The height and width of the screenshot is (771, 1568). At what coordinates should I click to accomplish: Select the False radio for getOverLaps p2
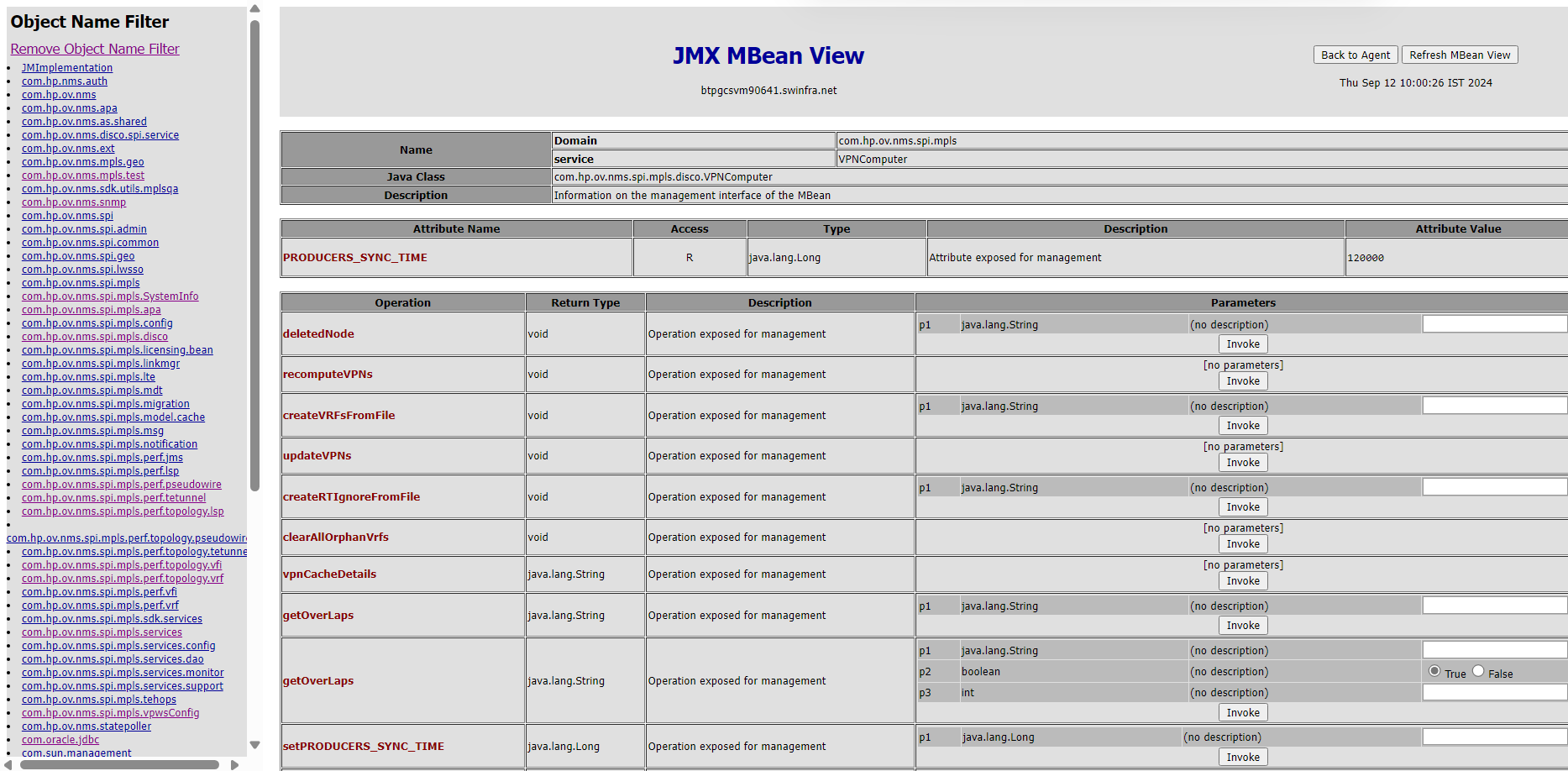[1478, 671]
